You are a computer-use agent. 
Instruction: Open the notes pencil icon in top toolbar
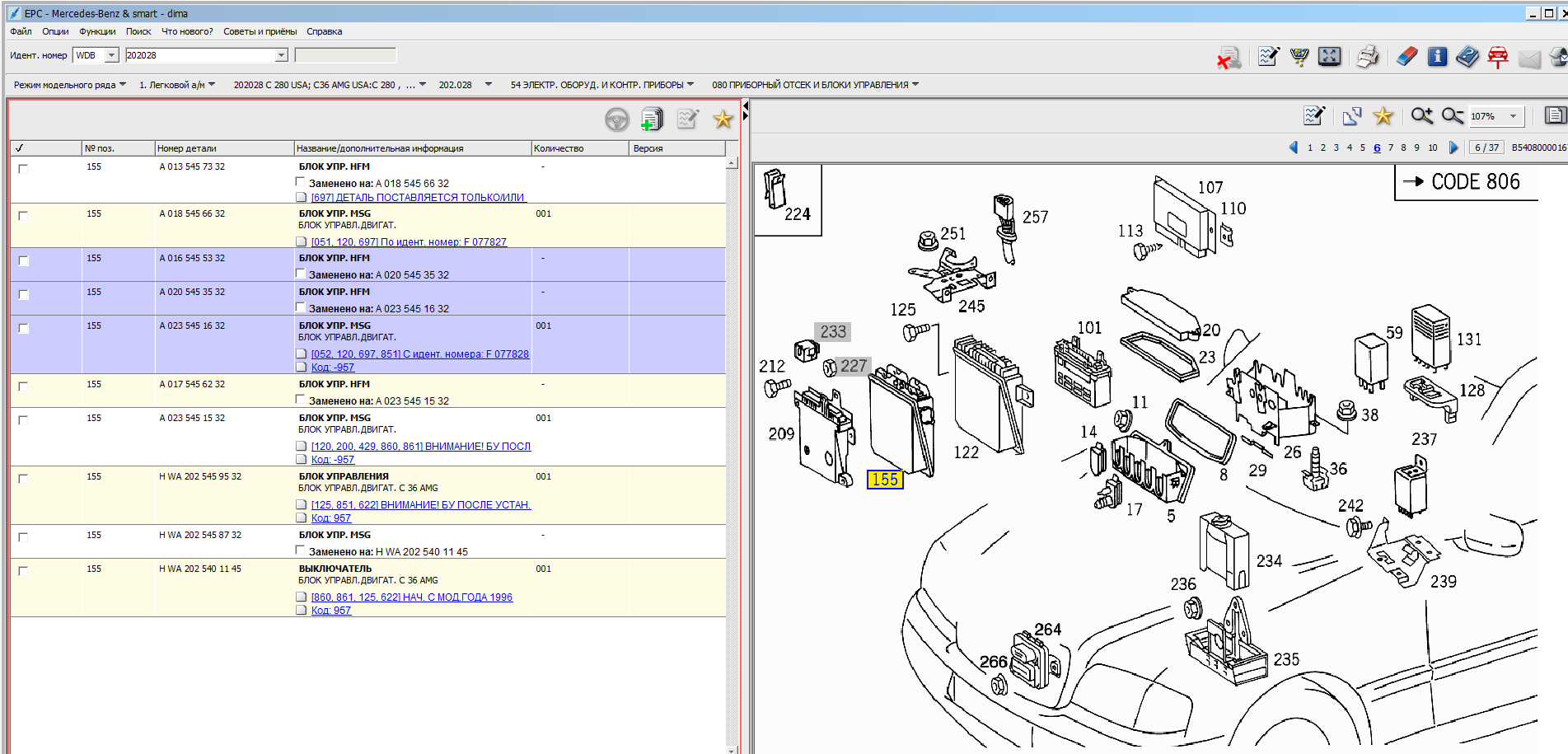(1269, 56)
